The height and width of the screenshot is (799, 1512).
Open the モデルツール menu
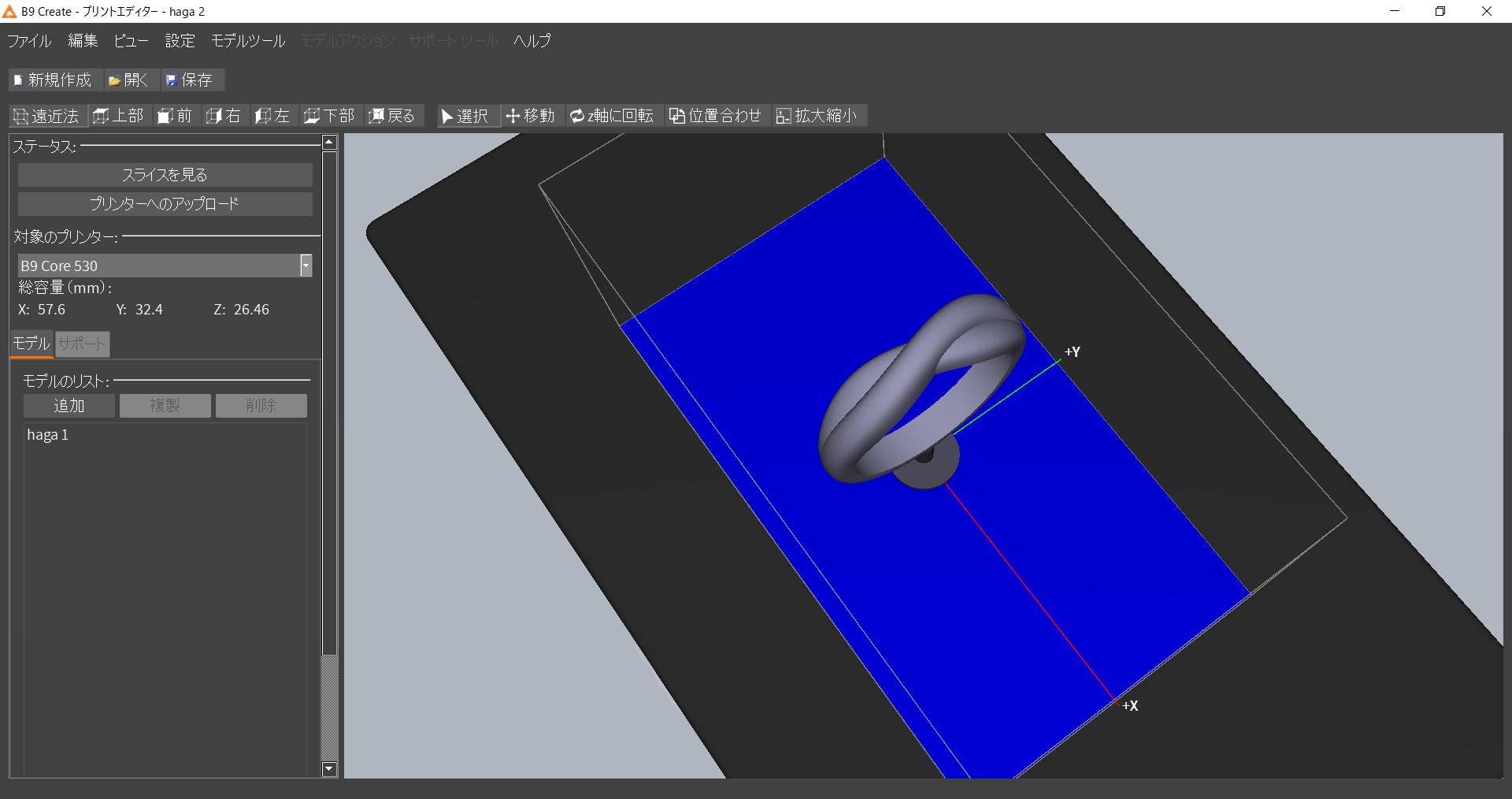point(248,41)
